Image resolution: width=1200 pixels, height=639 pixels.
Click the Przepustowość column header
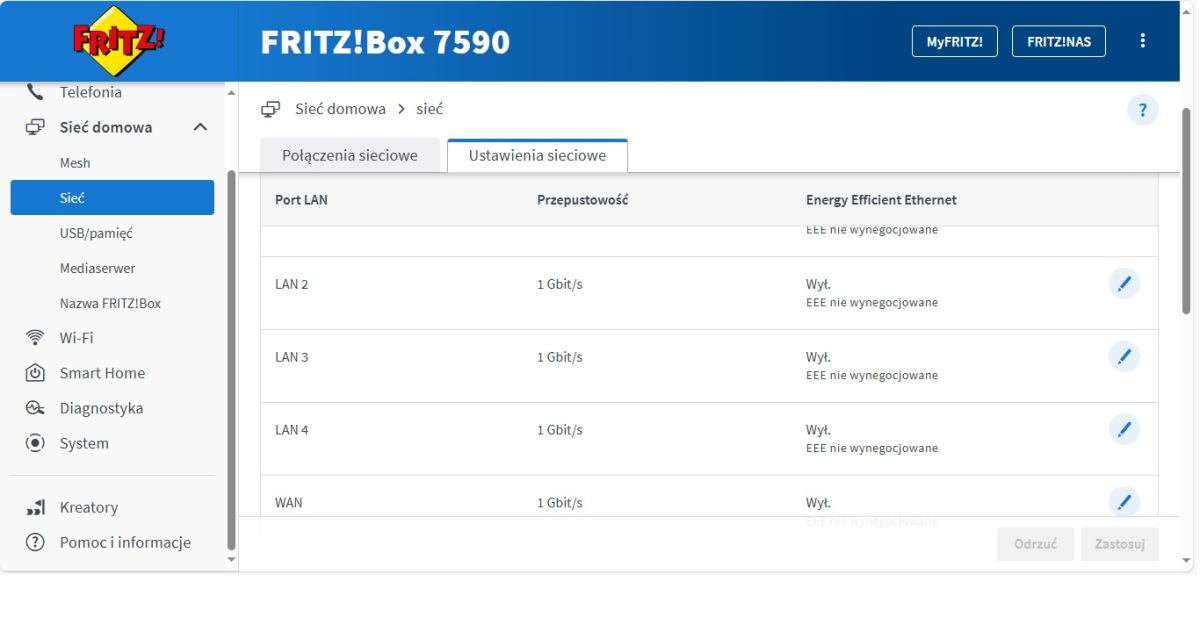pyautogui.click(x=582, y=200)
